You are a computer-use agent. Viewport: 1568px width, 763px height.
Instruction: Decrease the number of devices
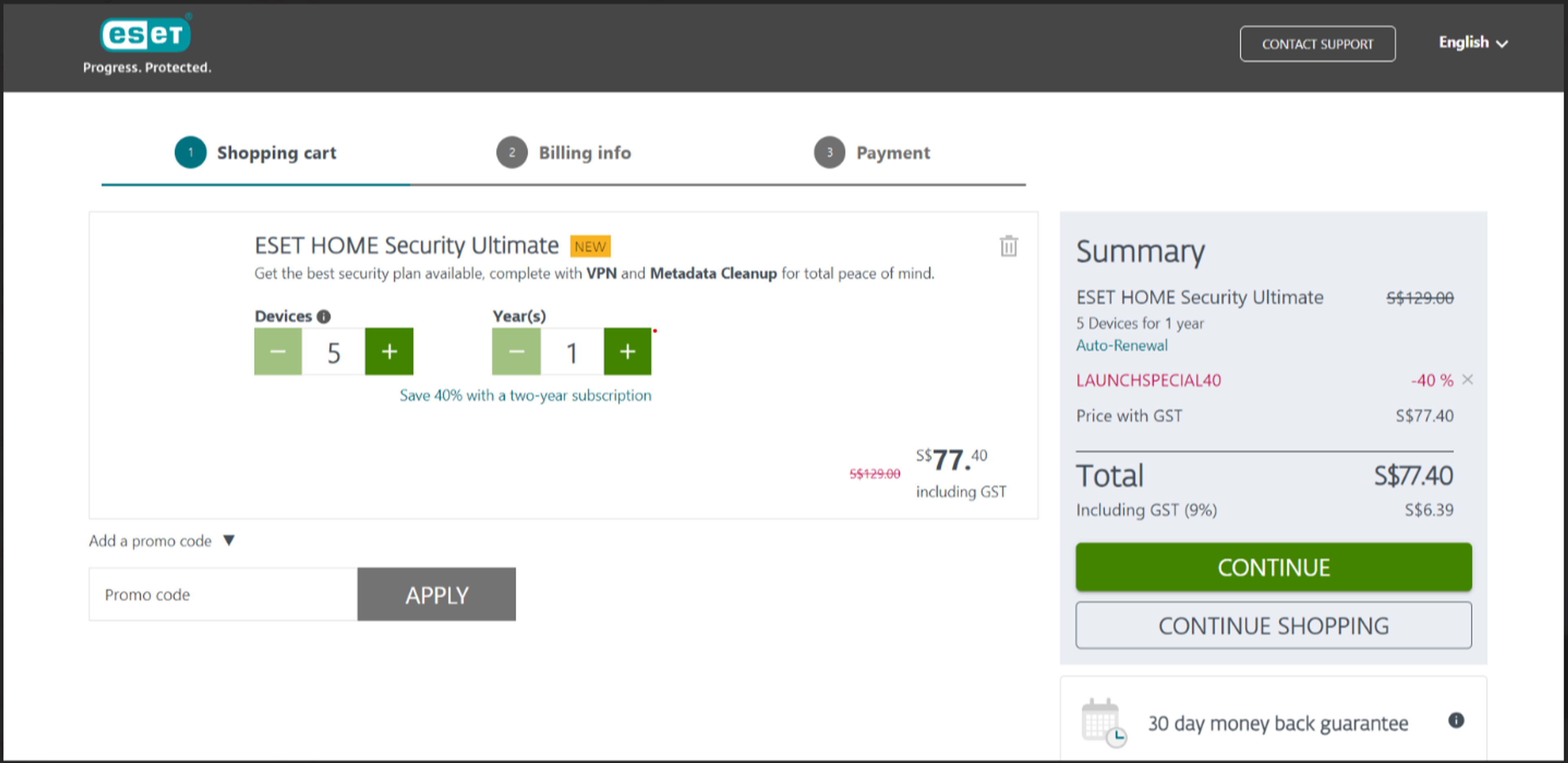(278, 351)
